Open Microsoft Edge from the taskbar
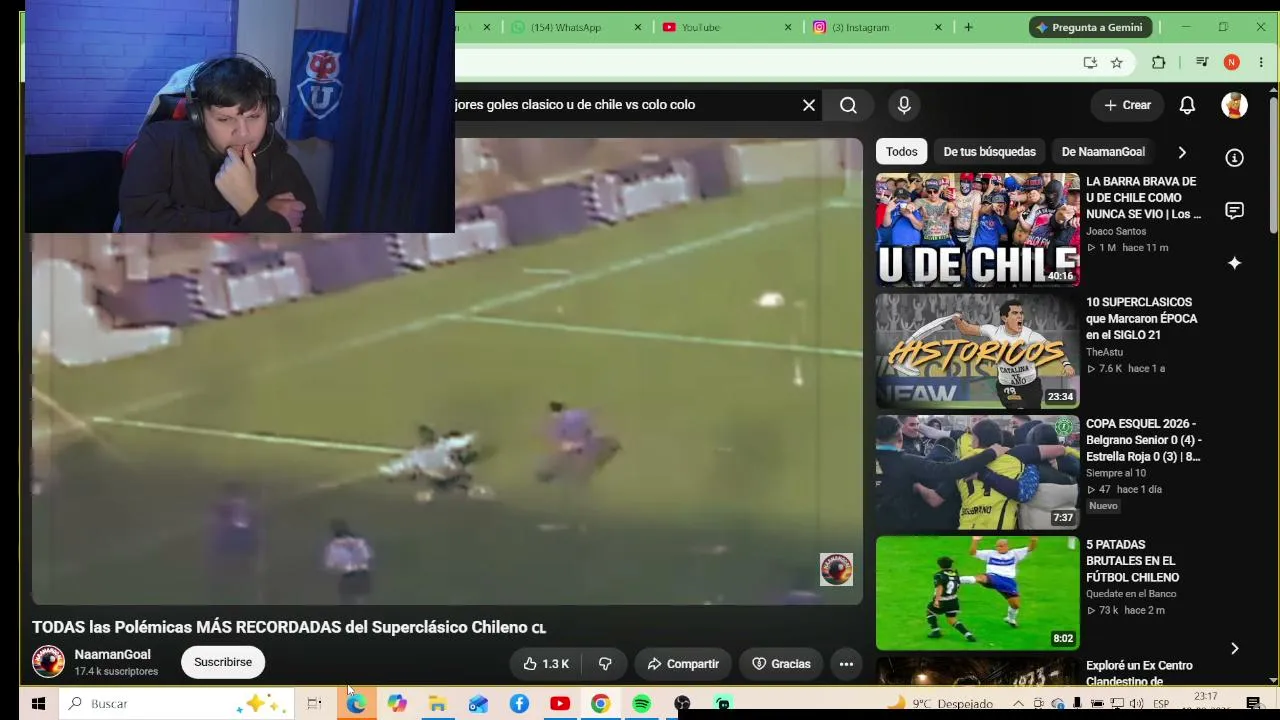1280x720 pixels. (x=356, y=704)
